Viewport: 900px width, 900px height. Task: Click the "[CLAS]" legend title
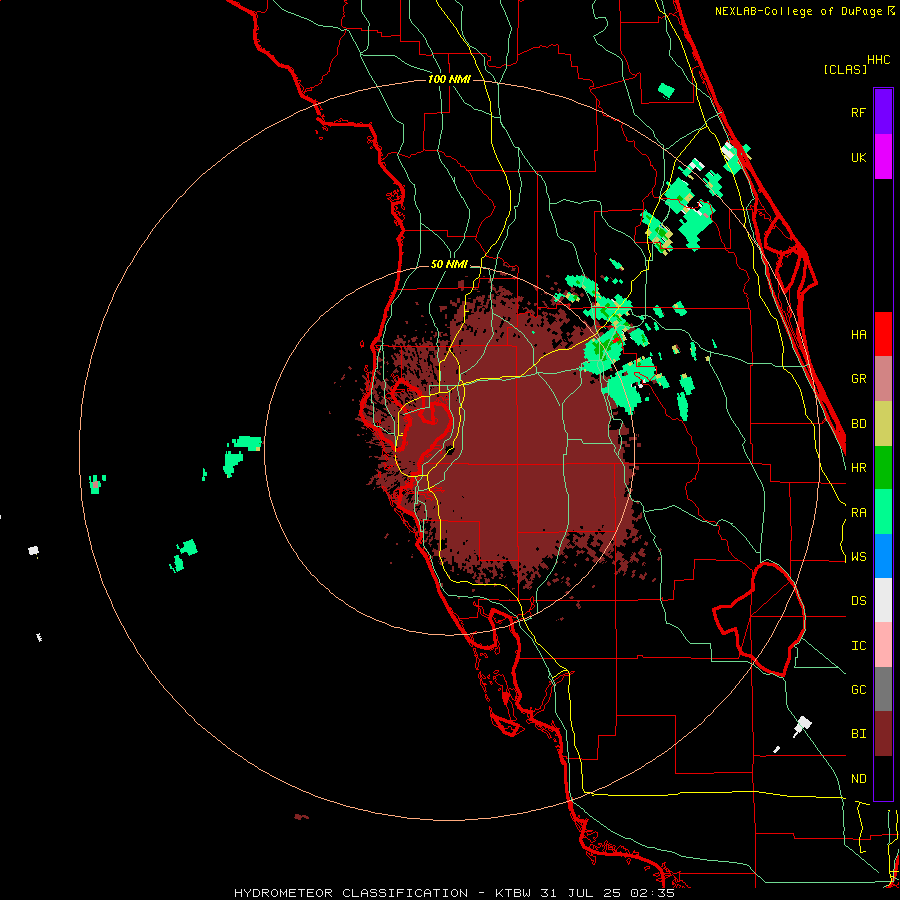click(x=845, y=70)
